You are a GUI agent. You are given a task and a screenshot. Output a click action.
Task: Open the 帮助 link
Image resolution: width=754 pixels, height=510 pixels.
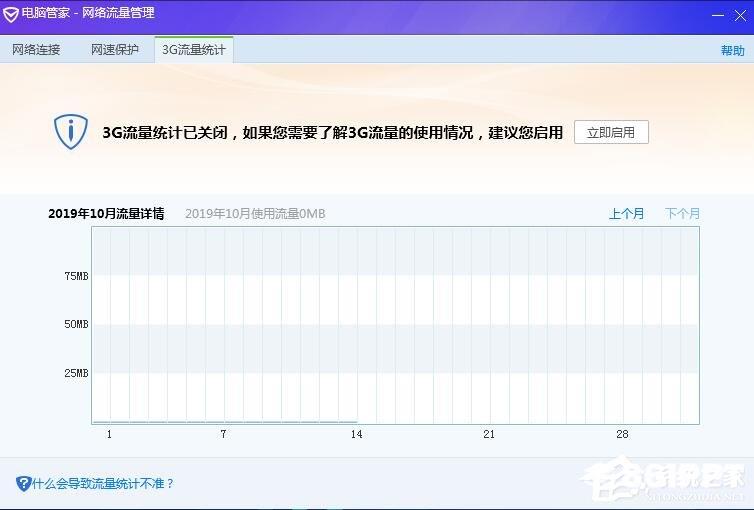tap(732, 50)
